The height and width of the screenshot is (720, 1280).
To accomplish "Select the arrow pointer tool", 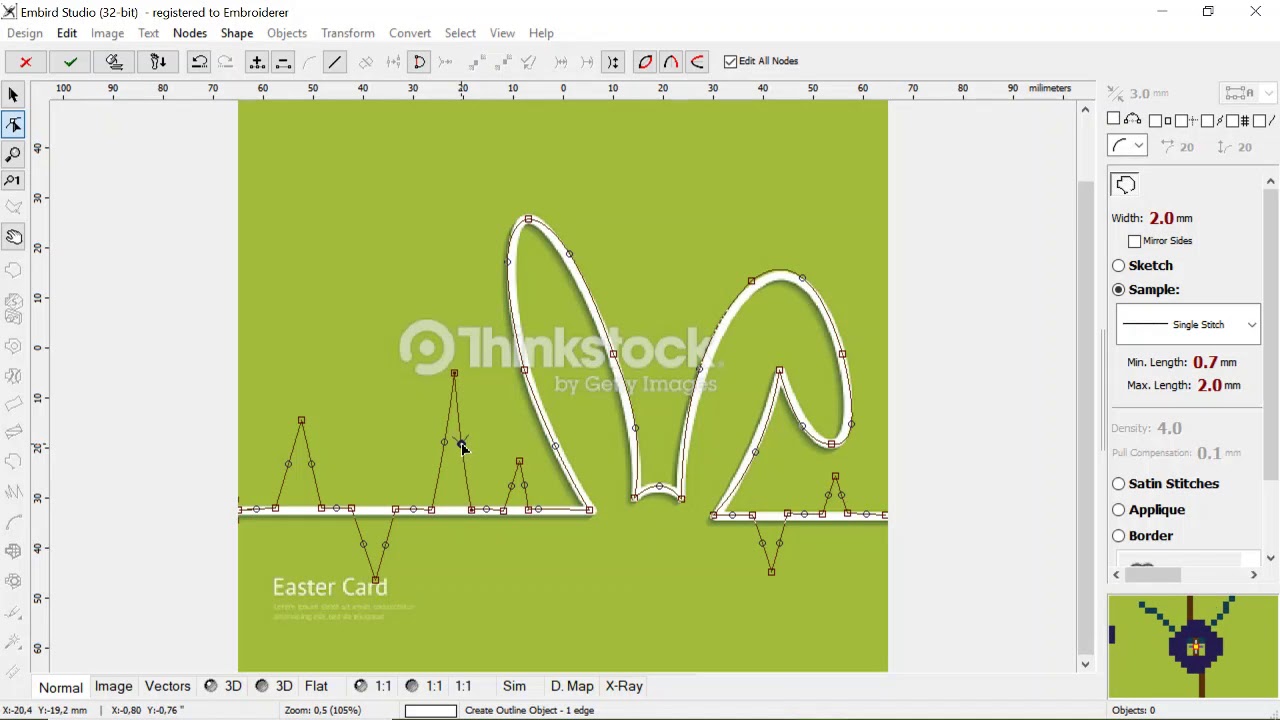I will pos(13,96).
